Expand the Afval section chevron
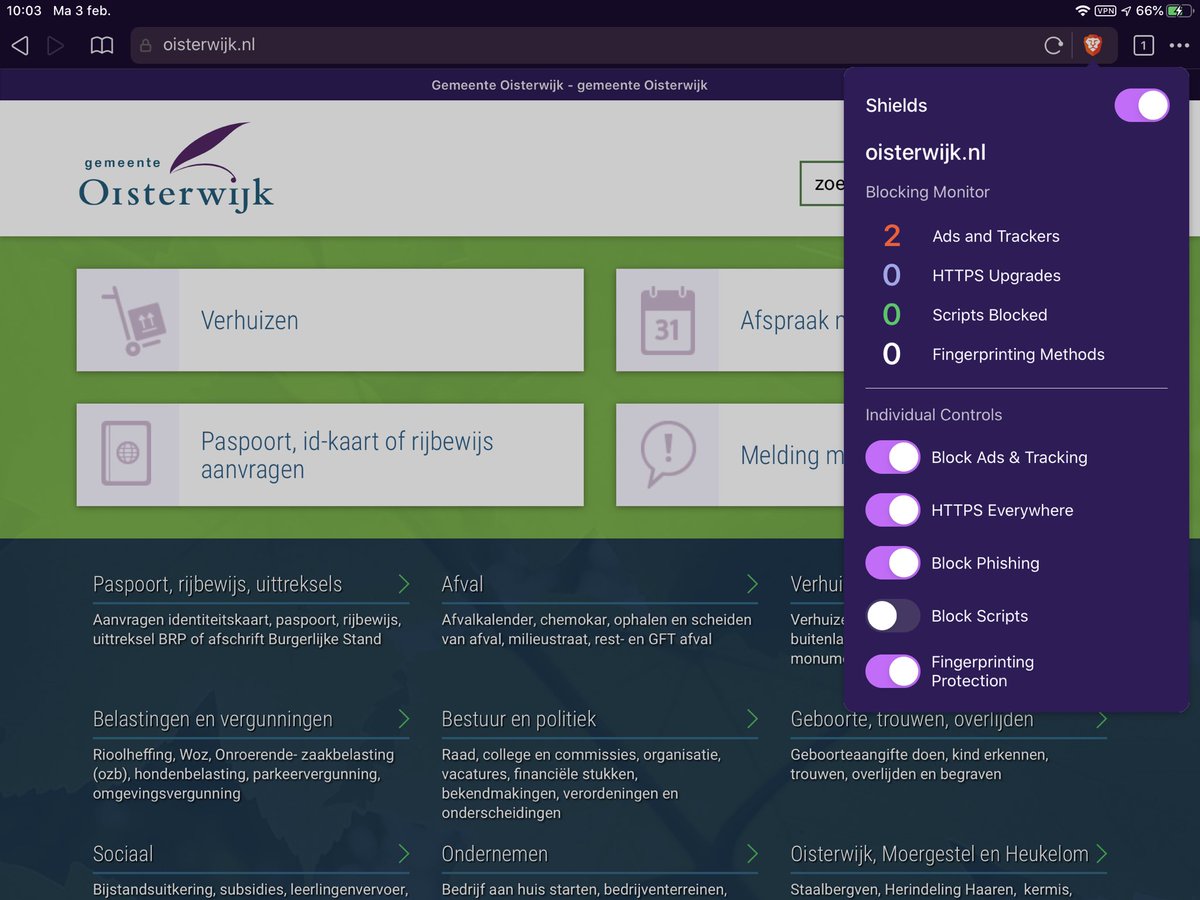This screenshot has height=900, width=1200. [752, 584]
